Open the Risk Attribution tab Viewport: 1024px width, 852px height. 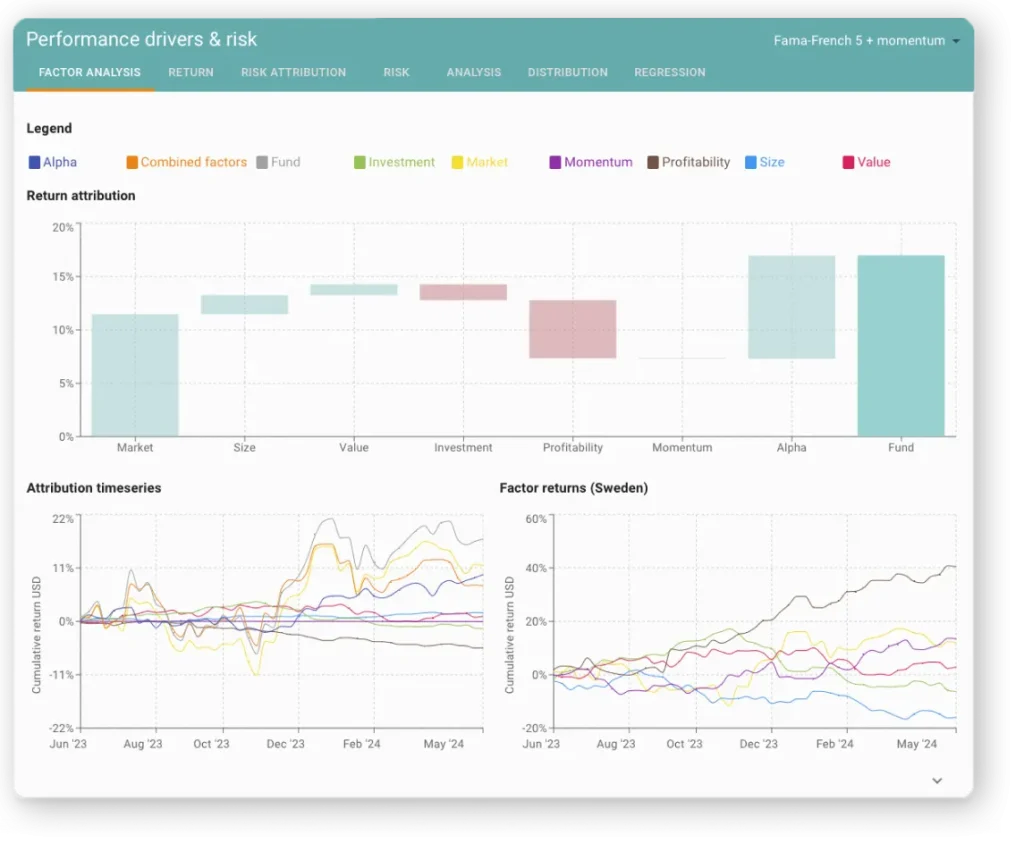pos(293,72)
